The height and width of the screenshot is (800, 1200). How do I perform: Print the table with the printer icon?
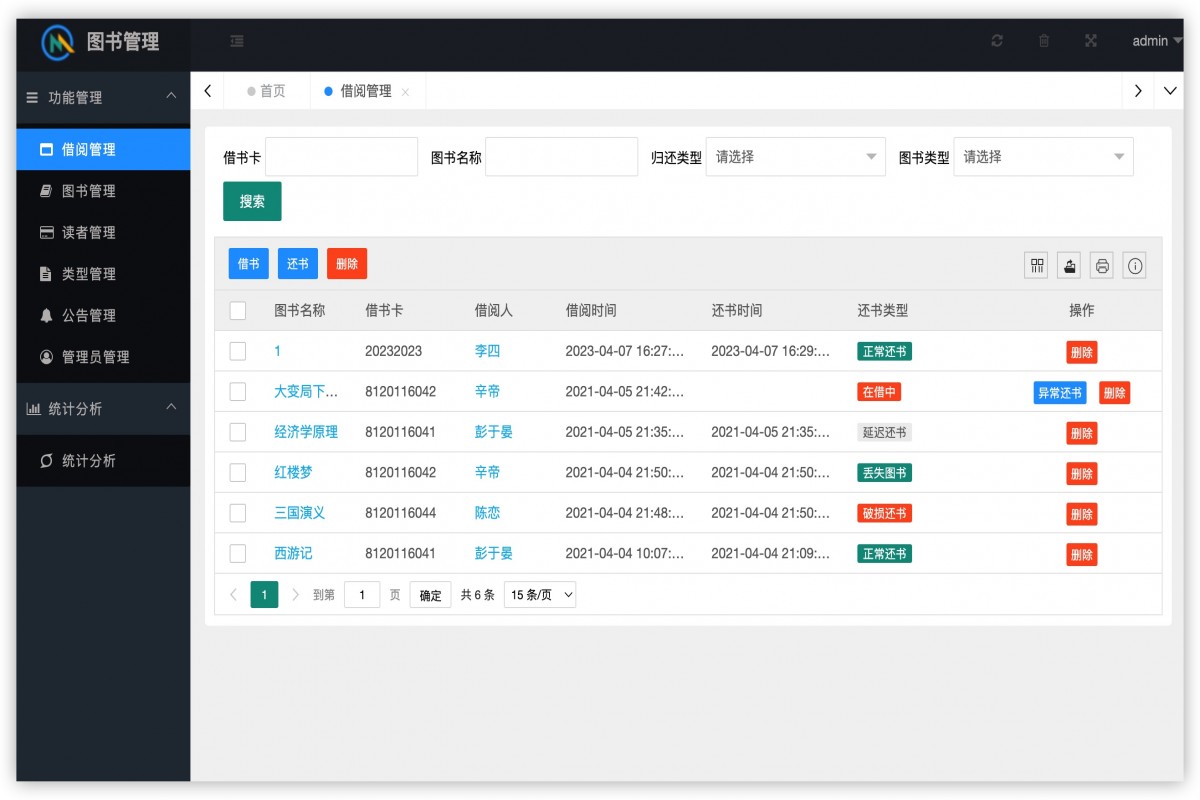(x=1102, y=265)
